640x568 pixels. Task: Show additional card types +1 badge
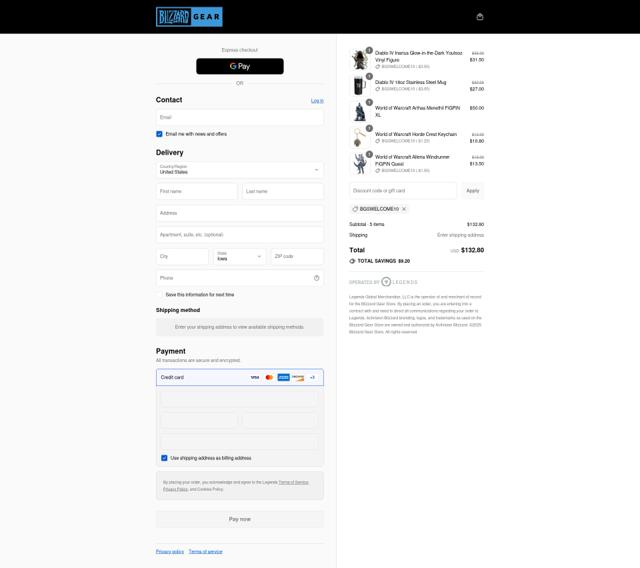pos(312,377)
